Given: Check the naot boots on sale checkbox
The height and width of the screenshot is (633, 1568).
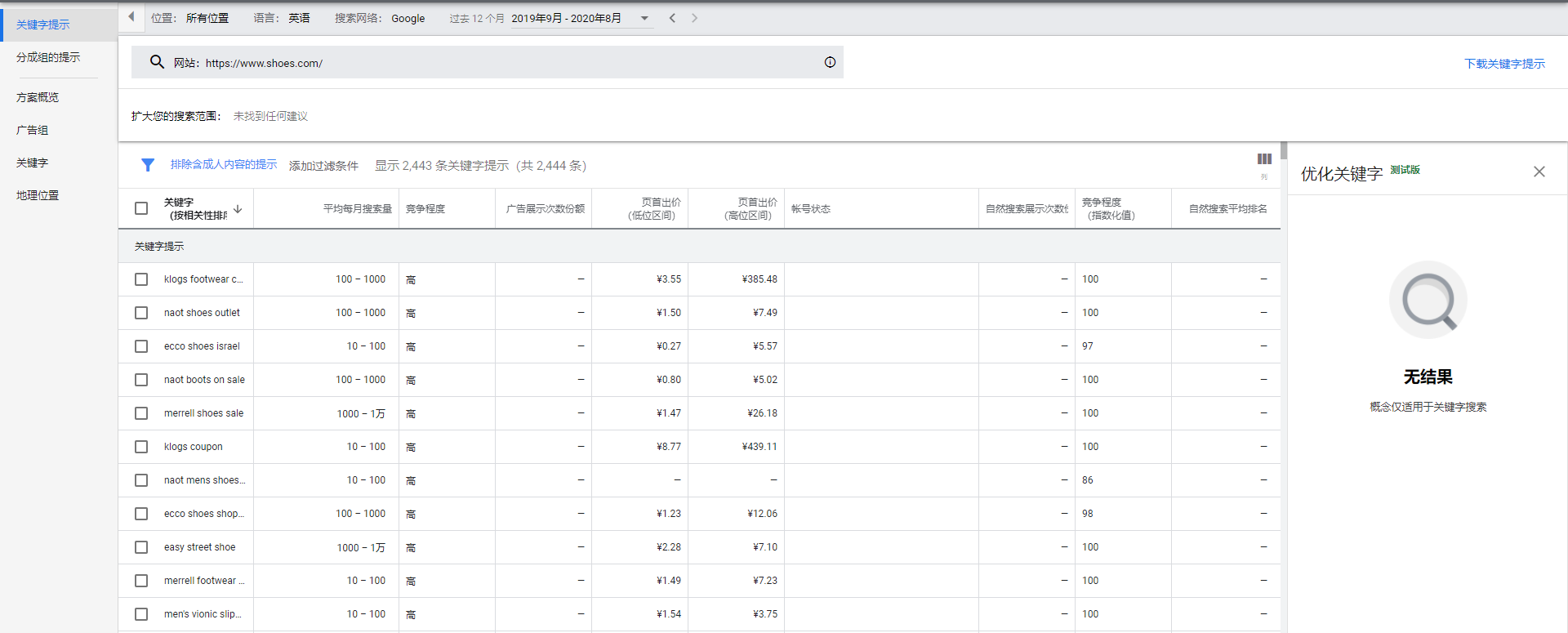Looking at the screenshot, I should 141,380.
